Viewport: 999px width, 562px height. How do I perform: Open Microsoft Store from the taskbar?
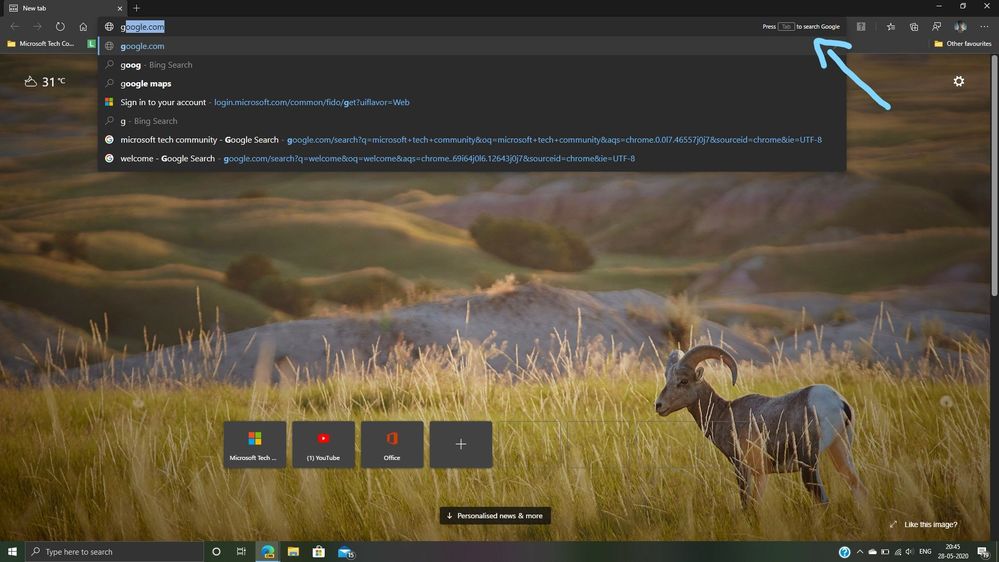(319, 551)
